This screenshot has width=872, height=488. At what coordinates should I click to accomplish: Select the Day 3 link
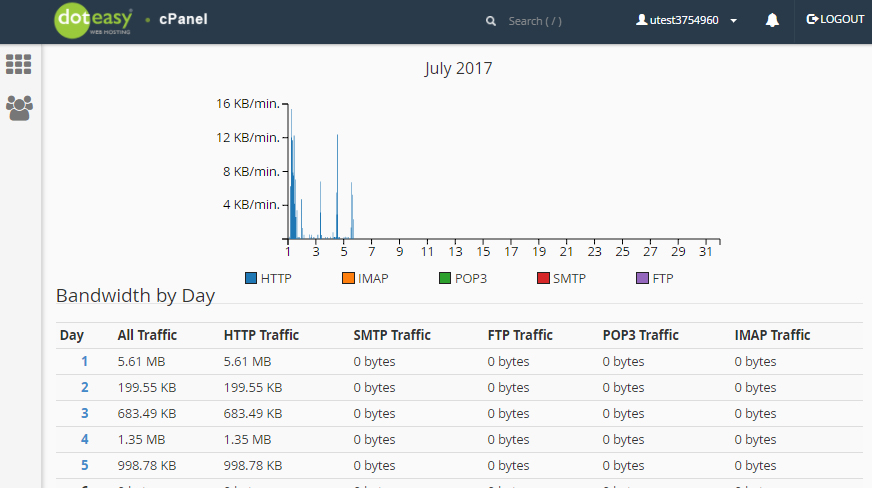(85, 414)
